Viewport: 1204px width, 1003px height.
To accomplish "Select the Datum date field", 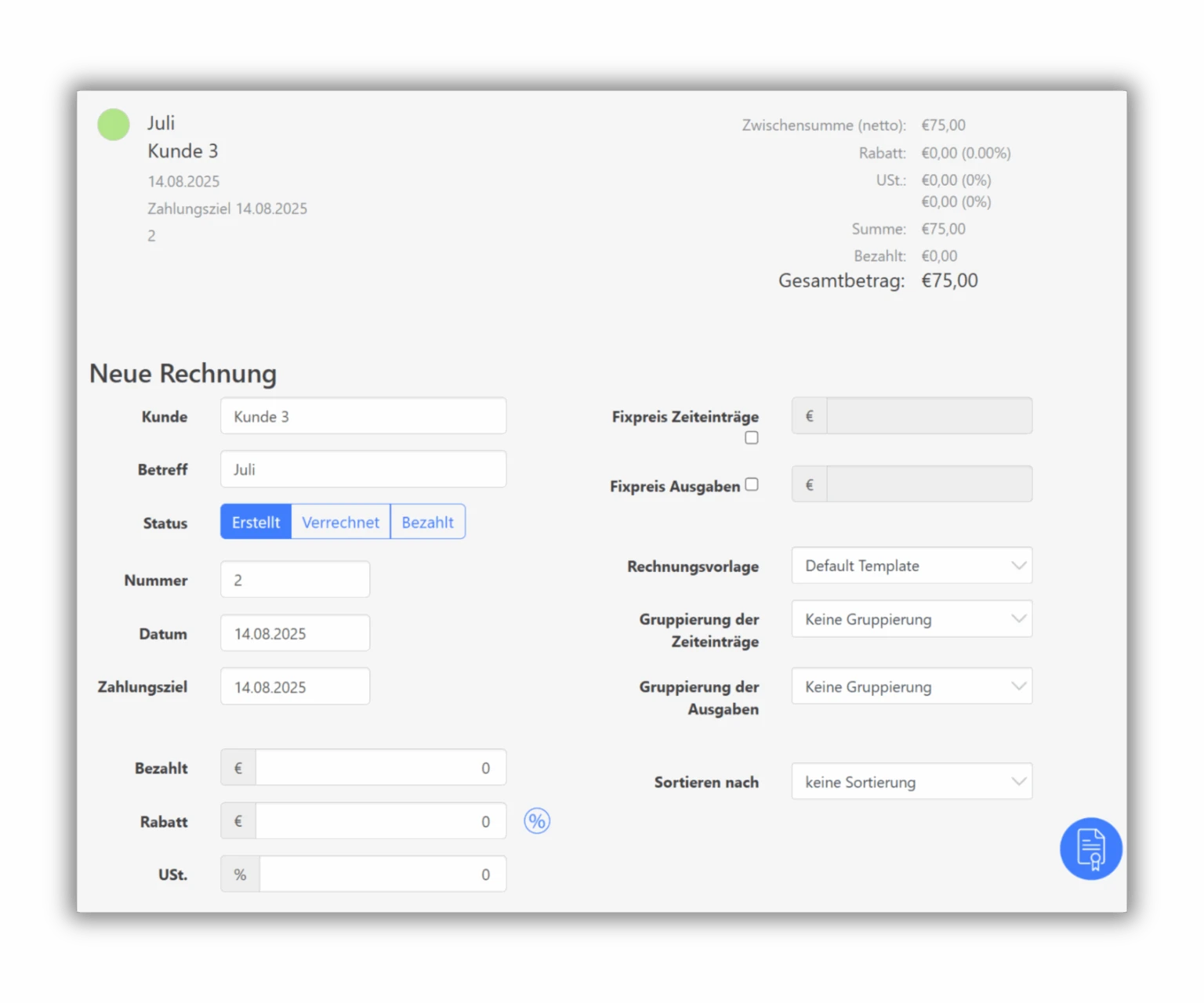I will tap(295, 633).
